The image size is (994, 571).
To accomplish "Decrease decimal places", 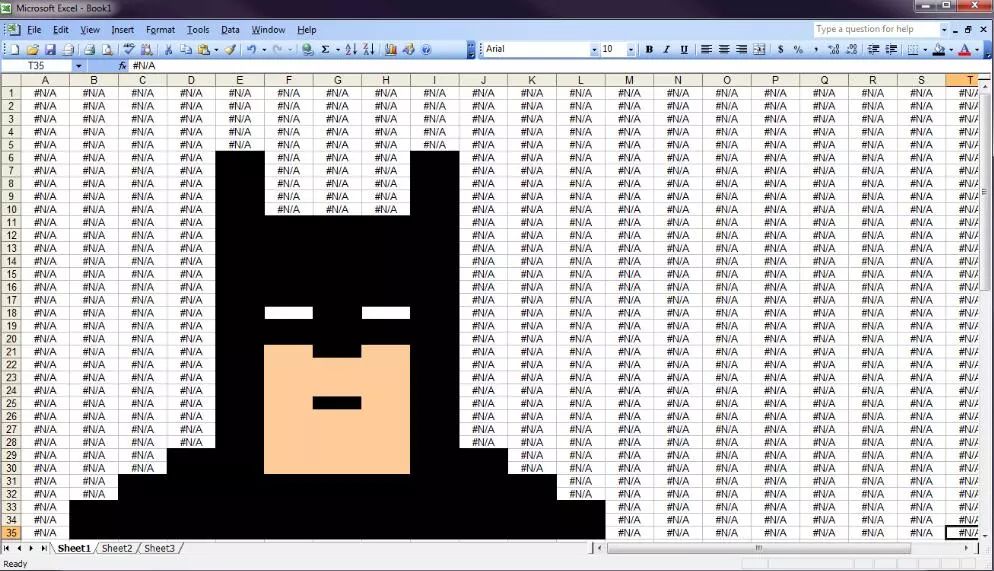I will 851,49.
